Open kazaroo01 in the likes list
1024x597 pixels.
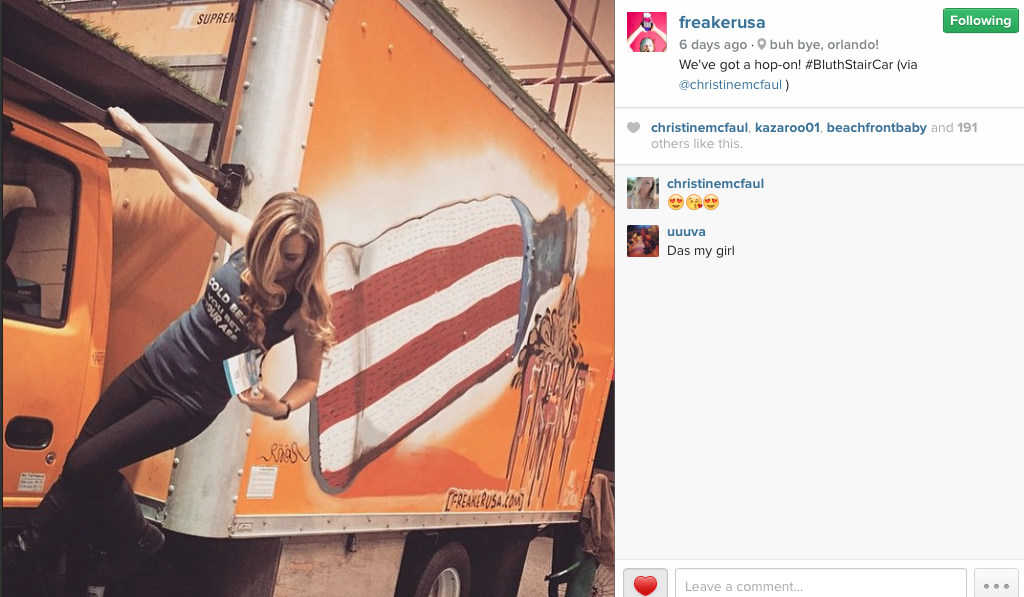click(787, 127)
